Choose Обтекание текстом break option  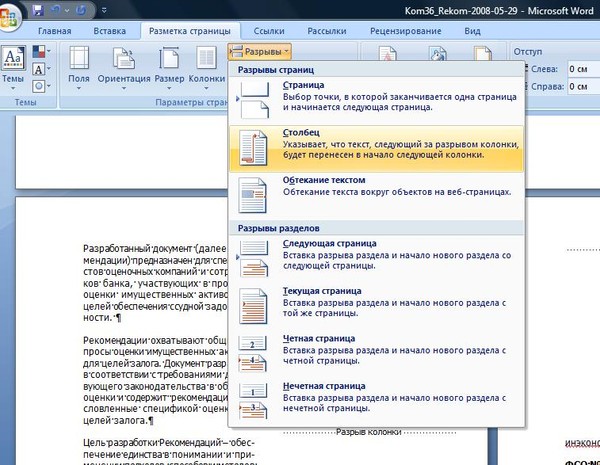377,196
